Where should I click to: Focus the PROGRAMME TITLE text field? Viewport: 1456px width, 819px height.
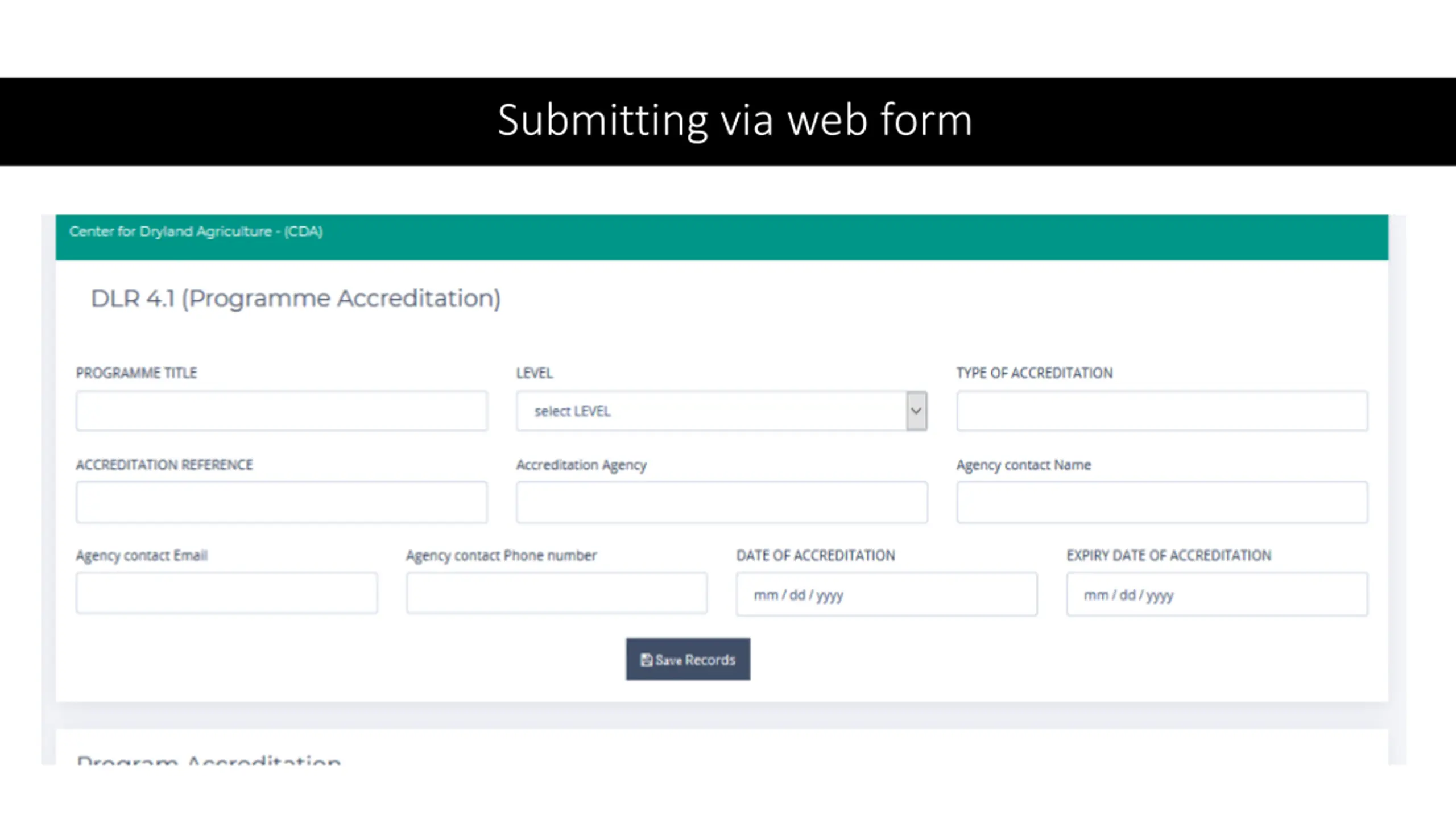pyautogui.click(x=282, y=411)
